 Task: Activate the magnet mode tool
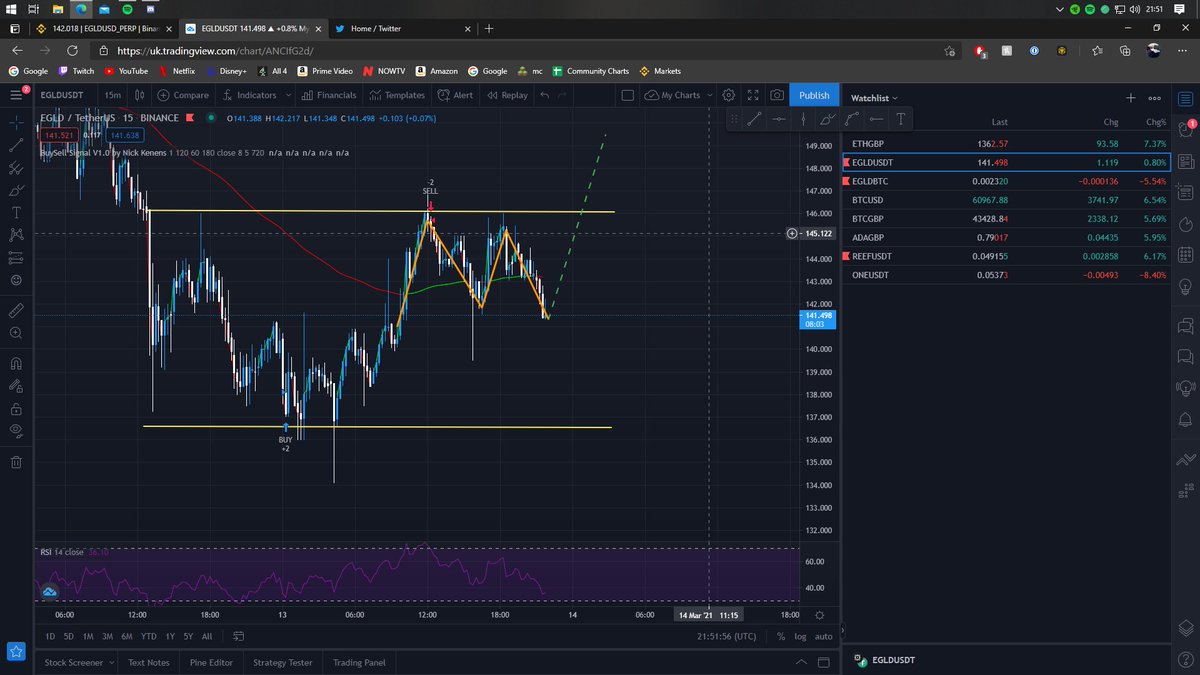(16, 363)
